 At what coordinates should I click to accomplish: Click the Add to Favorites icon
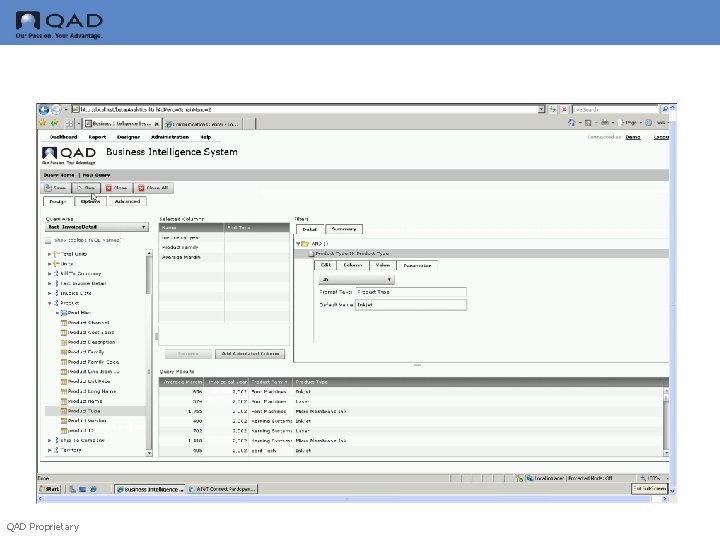tap(55, 123)
